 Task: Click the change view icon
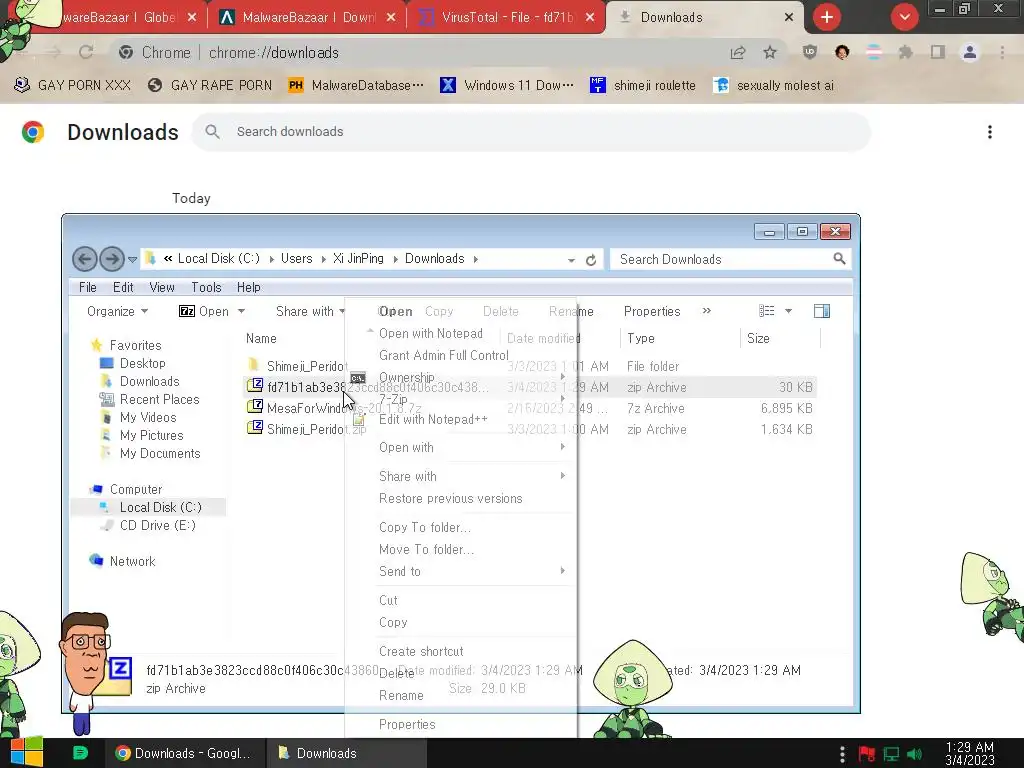pos(767,311)
